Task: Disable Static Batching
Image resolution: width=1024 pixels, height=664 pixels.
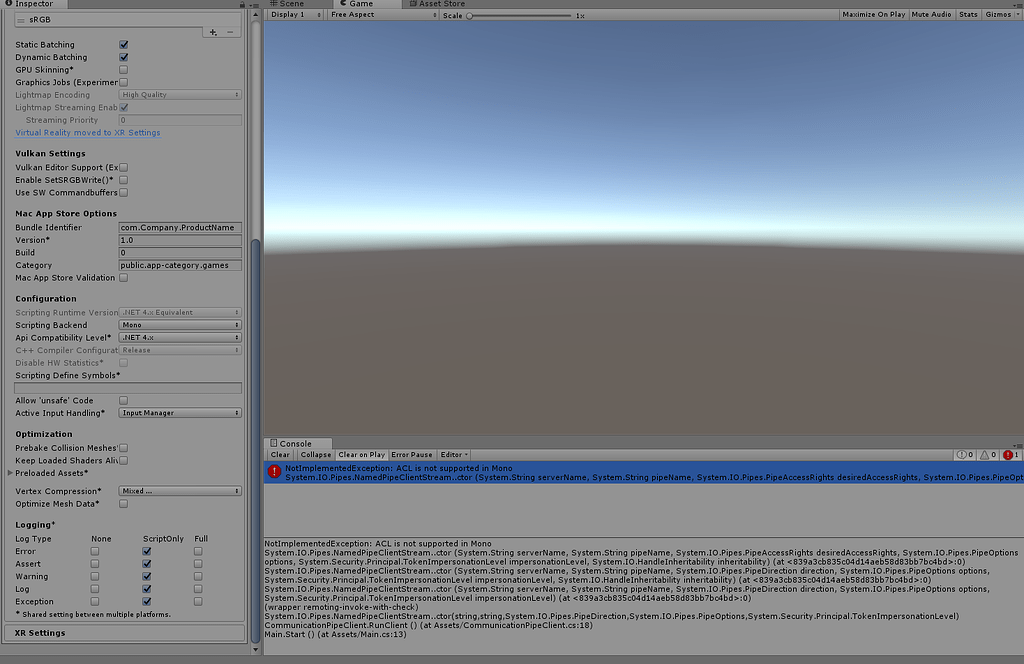Action: 123,44
